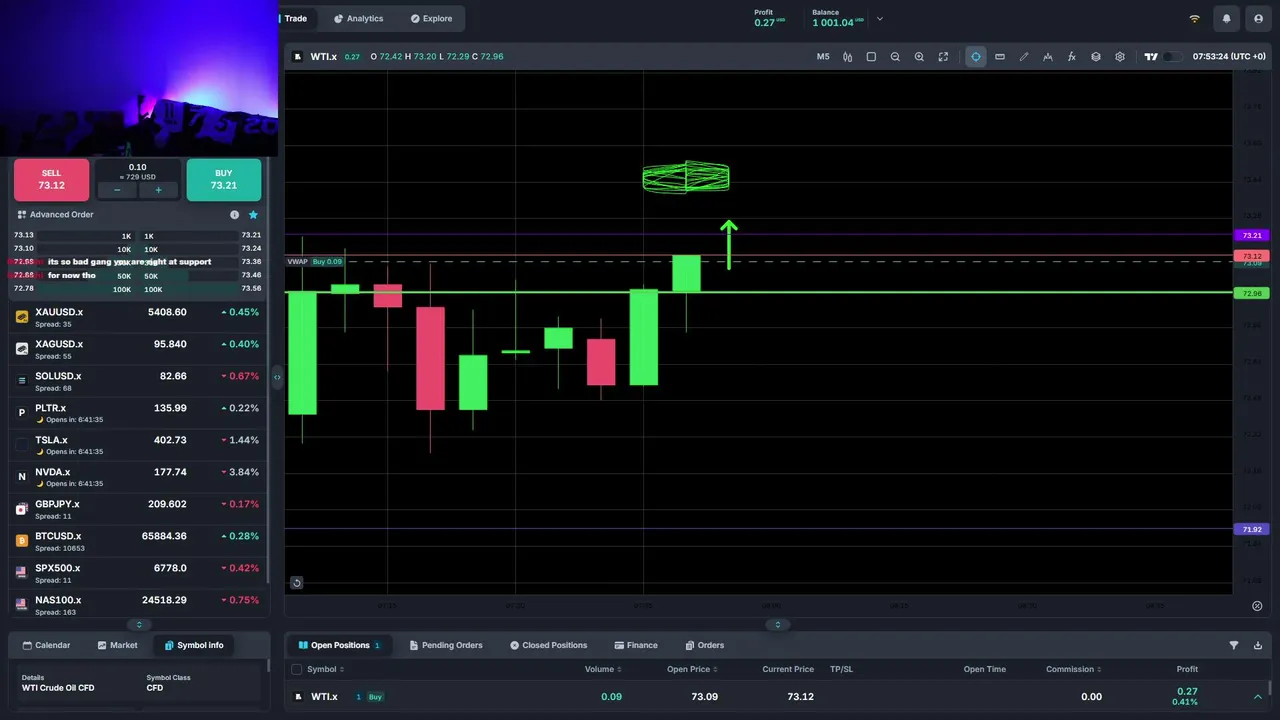Click the 0.10 volume input field

(x=138, y=171)
